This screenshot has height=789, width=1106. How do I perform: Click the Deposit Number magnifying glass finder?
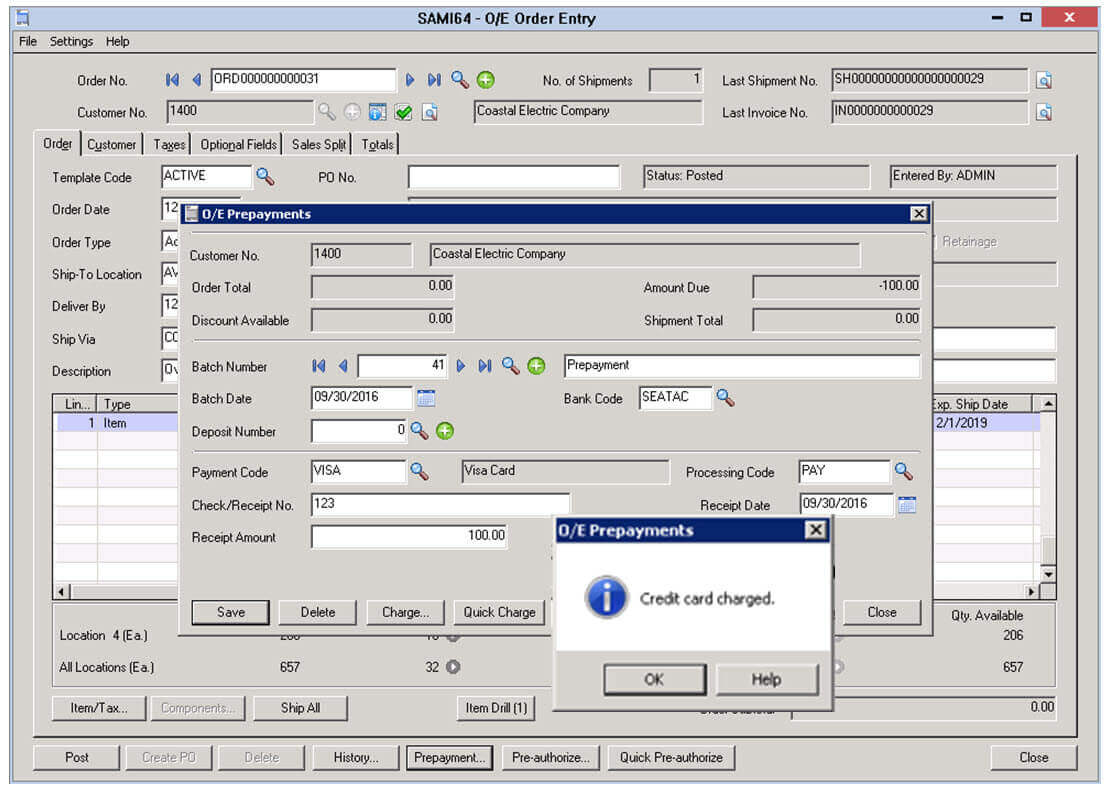419,431
